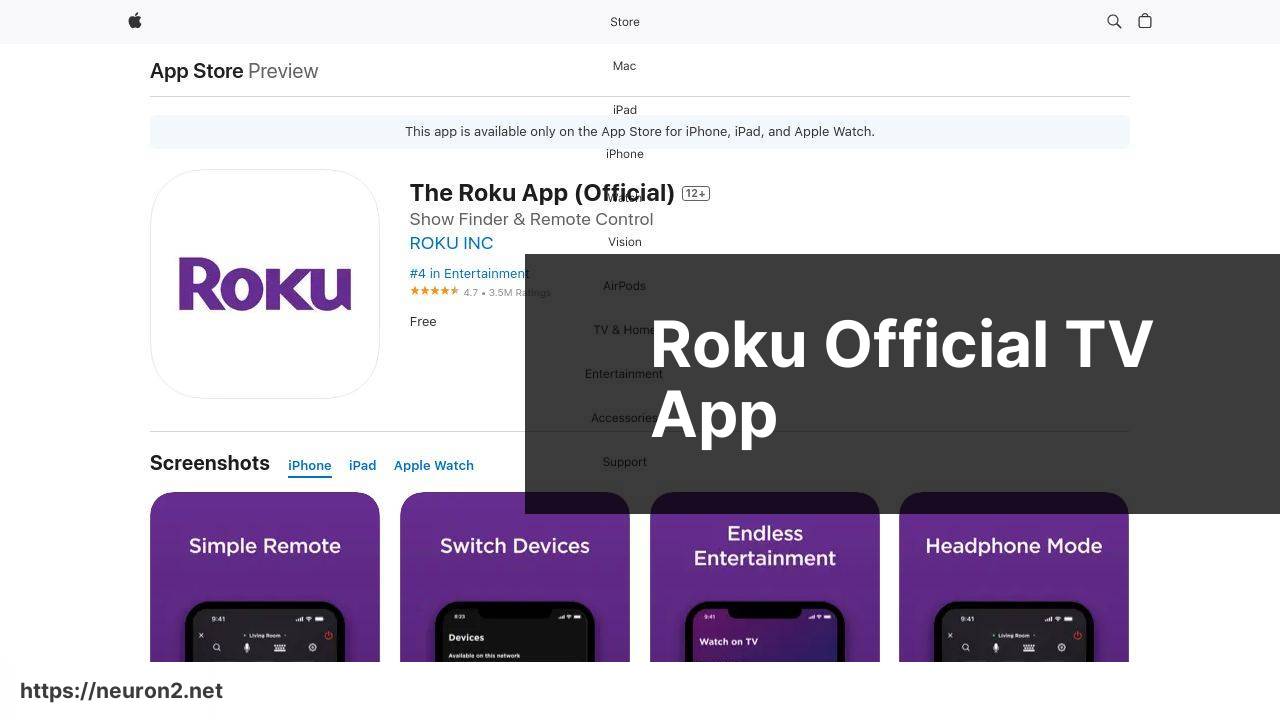Click the 12+ age rating badge
This screenshot has width=1280, height=720.
[696, 193]
